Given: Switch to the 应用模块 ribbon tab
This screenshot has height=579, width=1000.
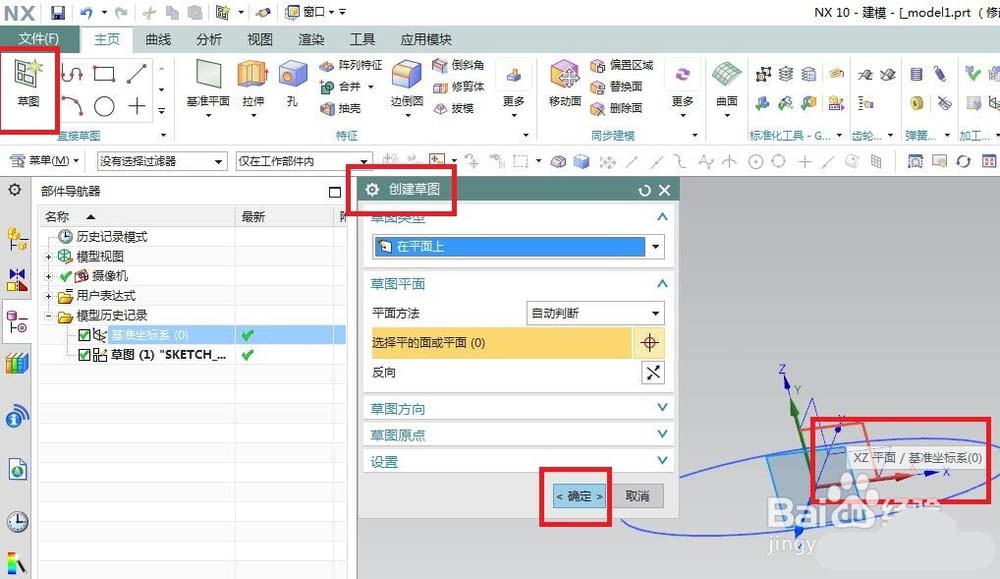Looking at the screenshot, I should coord(426,40).
